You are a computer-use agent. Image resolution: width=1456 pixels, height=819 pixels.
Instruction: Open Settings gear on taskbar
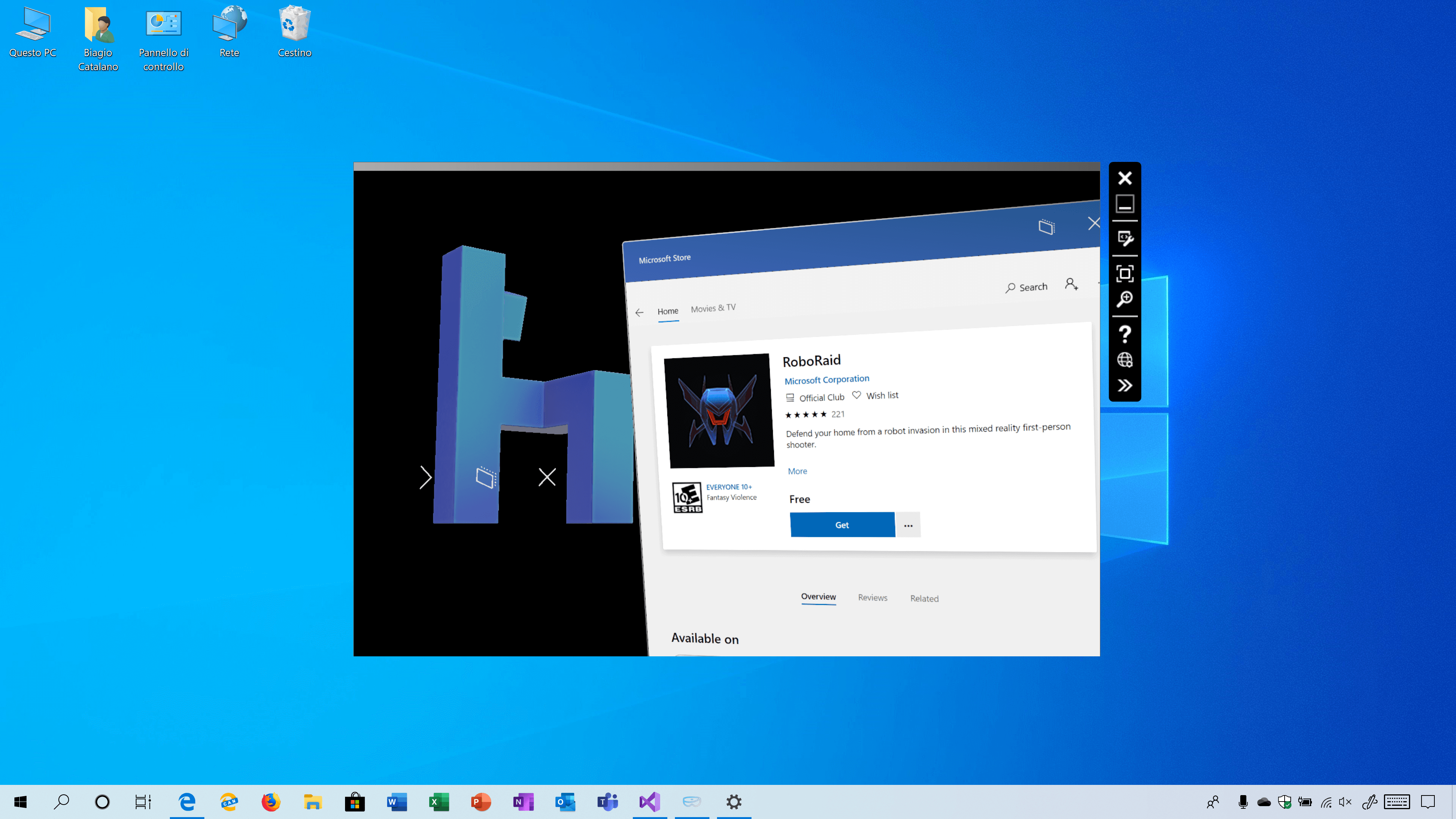[x=734, y=802]
